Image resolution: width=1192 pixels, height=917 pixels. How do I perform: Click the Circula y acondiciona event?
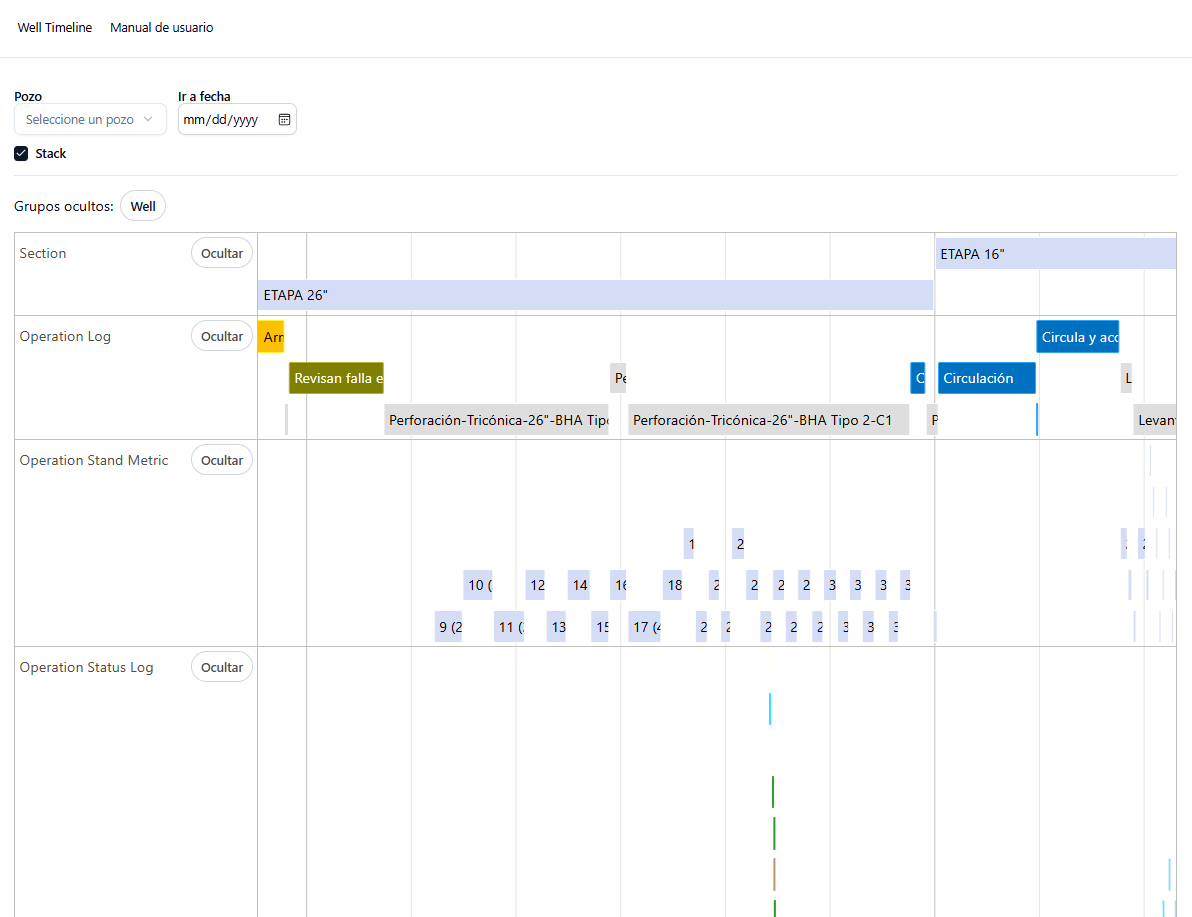[1077, 337]
